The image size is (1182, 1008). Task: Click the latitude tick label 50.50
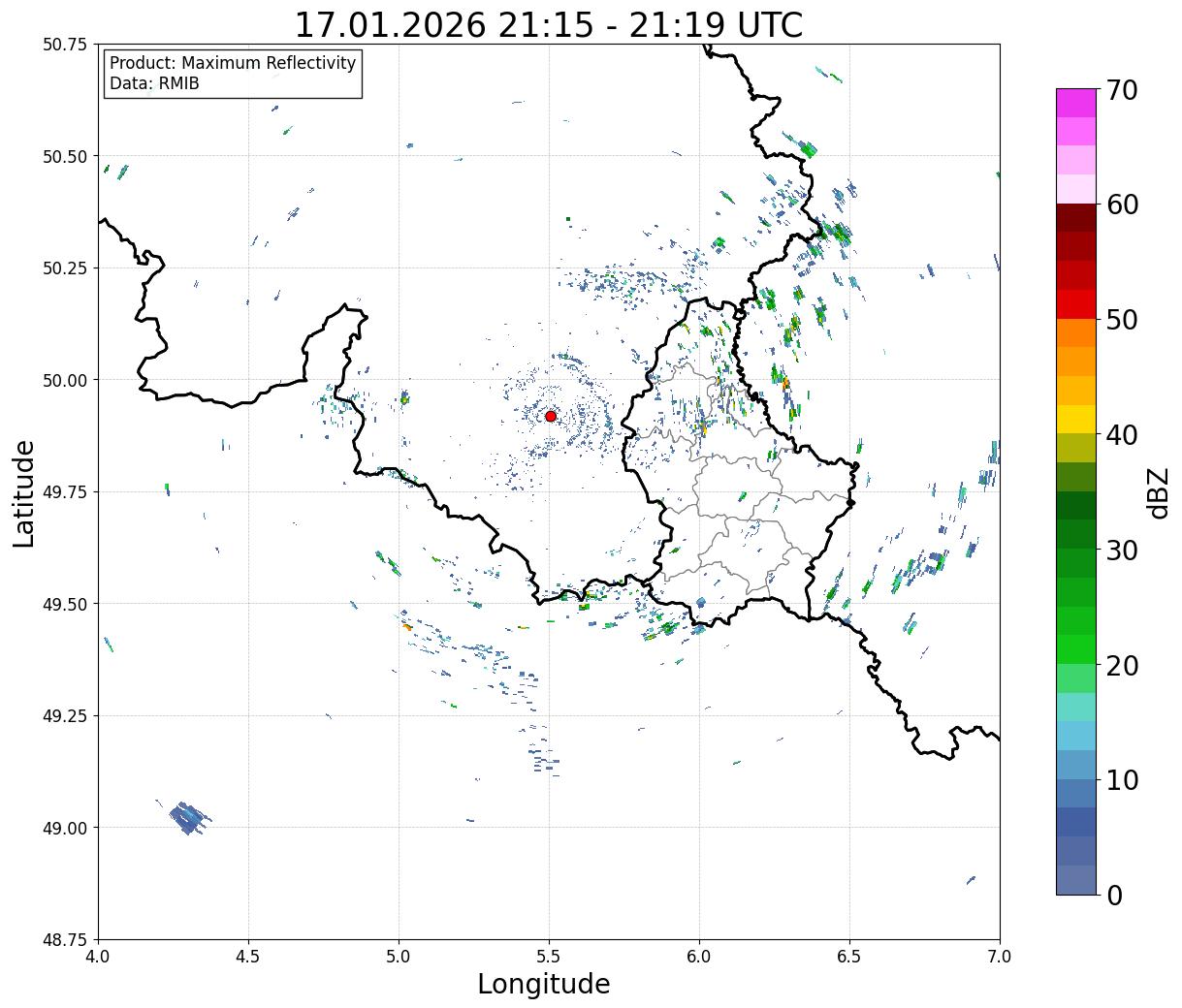tap(65, 156)
